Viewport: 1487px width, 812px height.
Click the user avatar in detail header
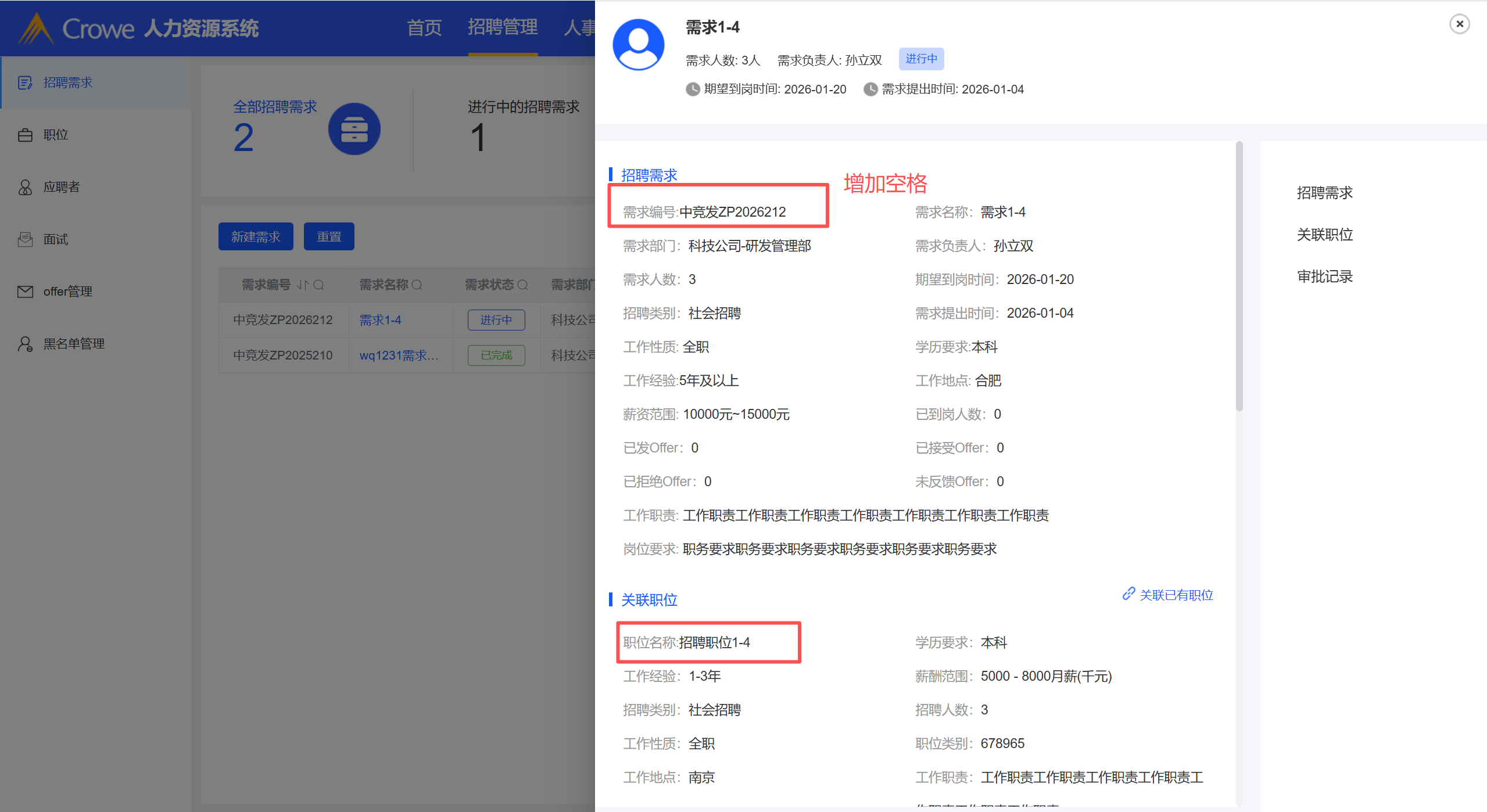point(638,45)
